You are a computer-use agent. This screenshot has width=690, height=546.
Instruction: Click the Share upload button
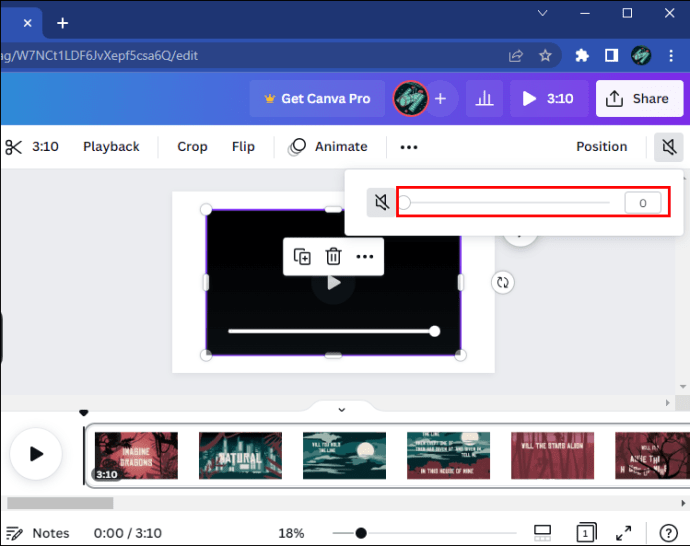pyautogui.click(x=639, y=99)
